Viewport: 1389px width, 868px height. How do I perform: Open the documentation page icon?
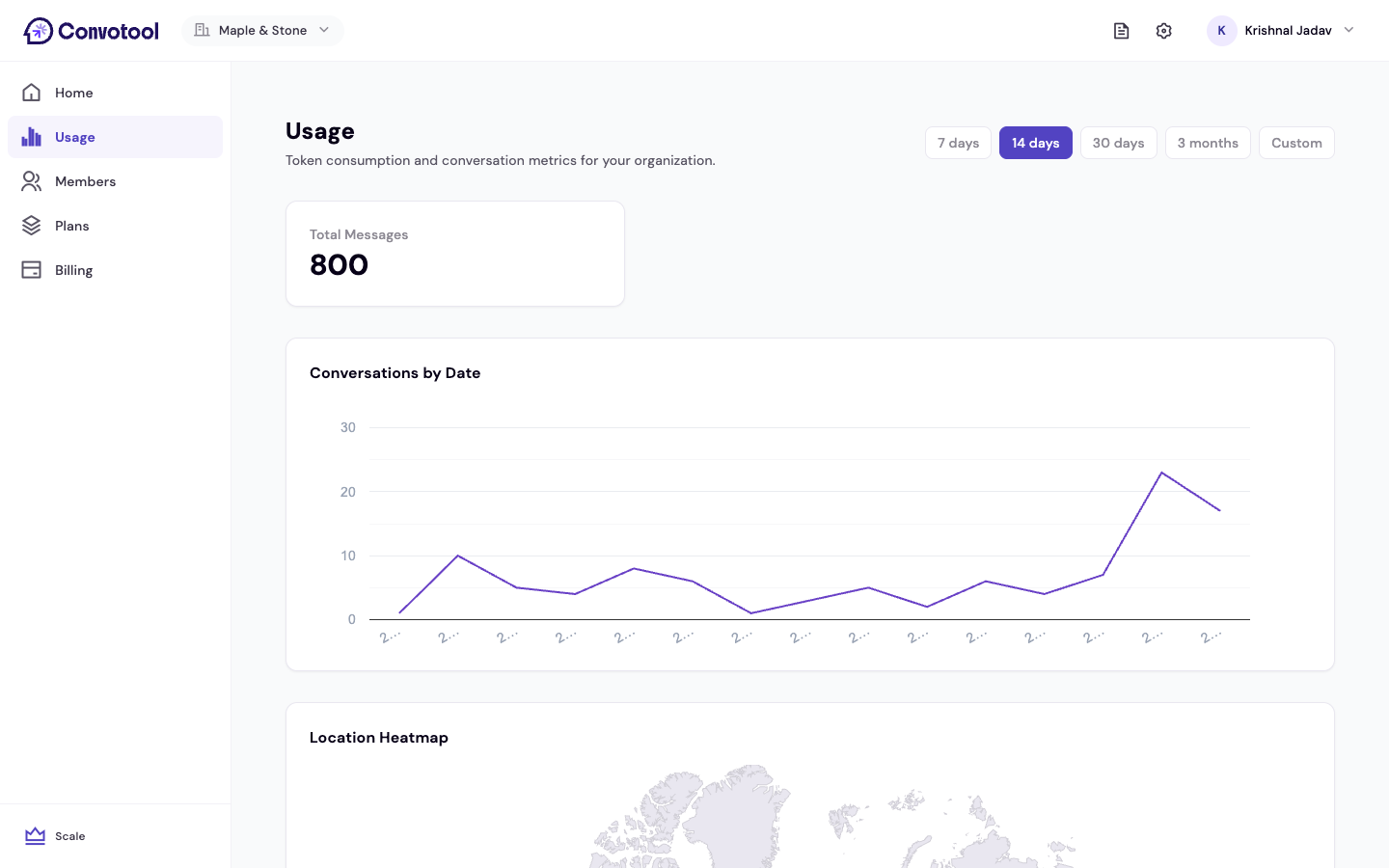tap(1121, 31)
